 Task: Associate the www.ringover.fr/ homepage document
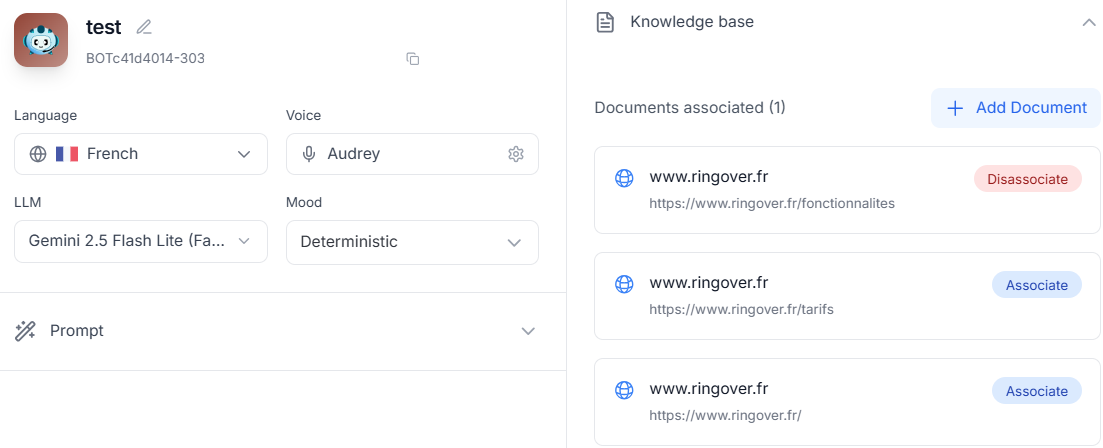pyautogui.click(x=1036, y=391)
